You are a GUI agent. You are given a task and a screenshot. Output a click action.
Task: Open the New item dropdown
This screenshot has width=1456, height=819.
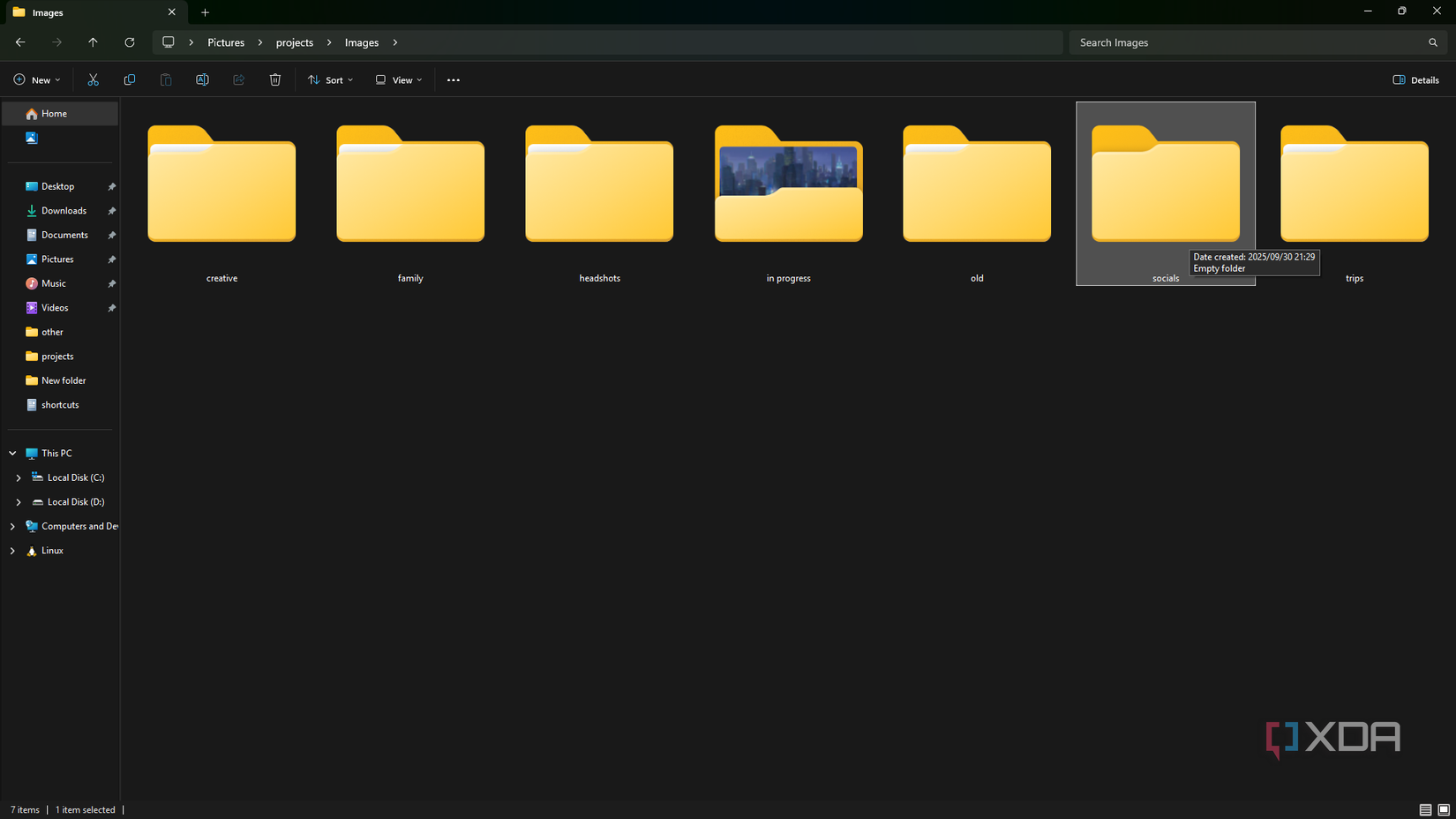[37, 79]
